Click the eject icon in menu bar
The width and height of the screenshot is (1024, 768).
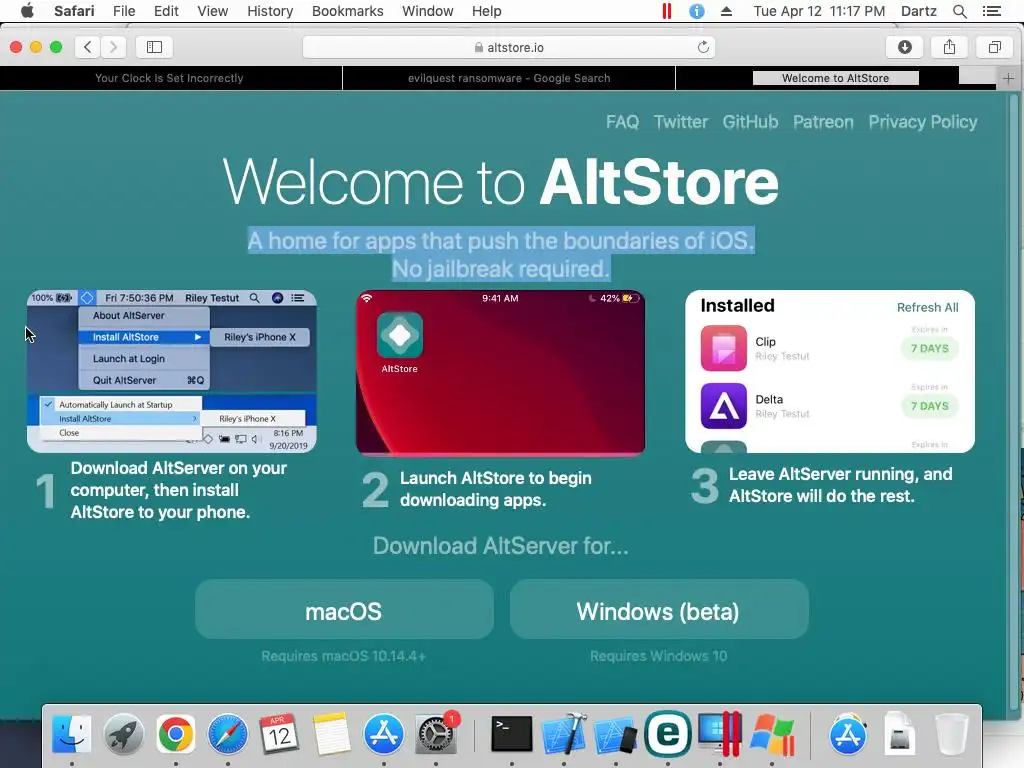(x=726, y=11)
